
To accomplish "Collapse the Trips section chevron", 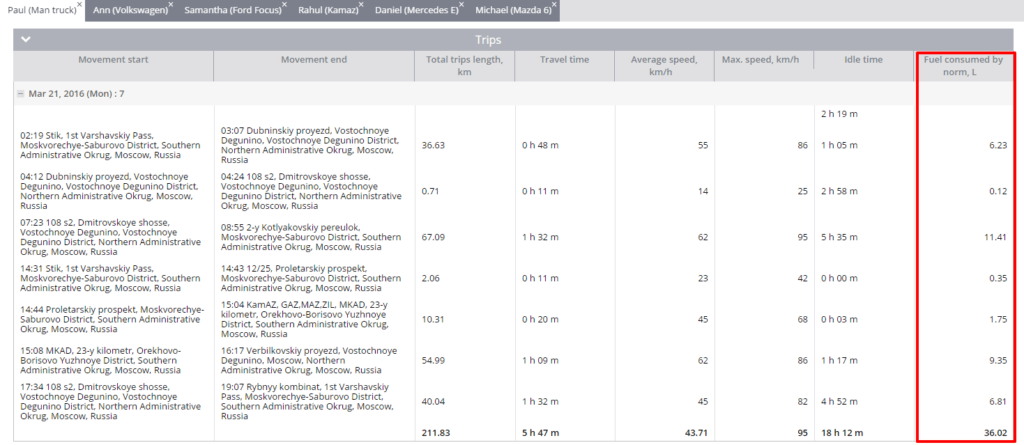I will tap(25, 40).
